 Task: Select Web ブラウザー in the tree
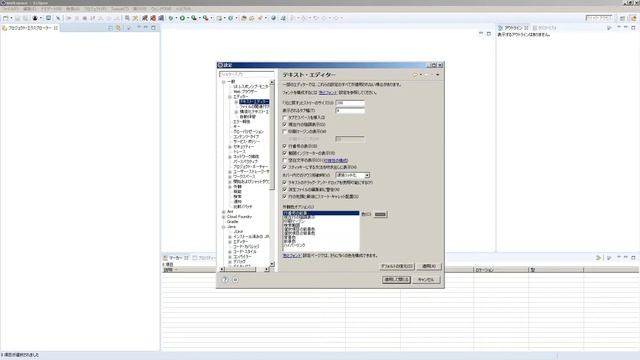click(245, 92)
